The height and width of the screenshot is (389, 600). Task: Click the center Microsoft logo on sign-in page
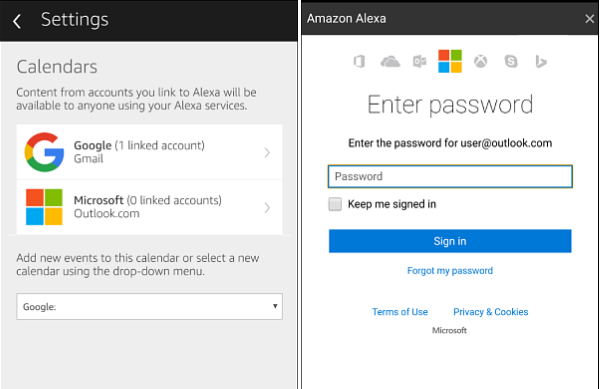coord(450,61)
